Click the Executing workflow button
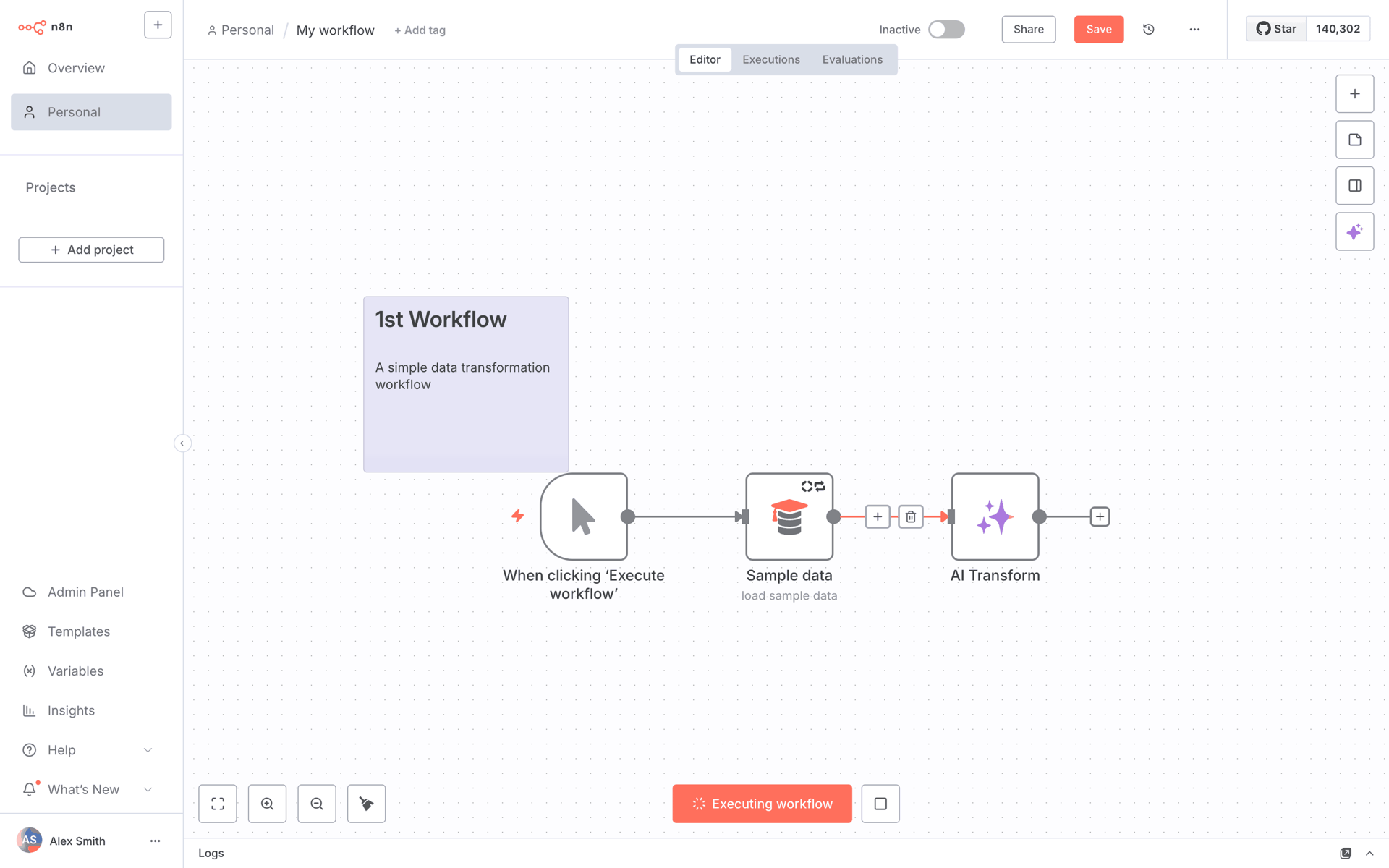The image size is (1389, 868). pyautogui.click(x=762, y=804)
